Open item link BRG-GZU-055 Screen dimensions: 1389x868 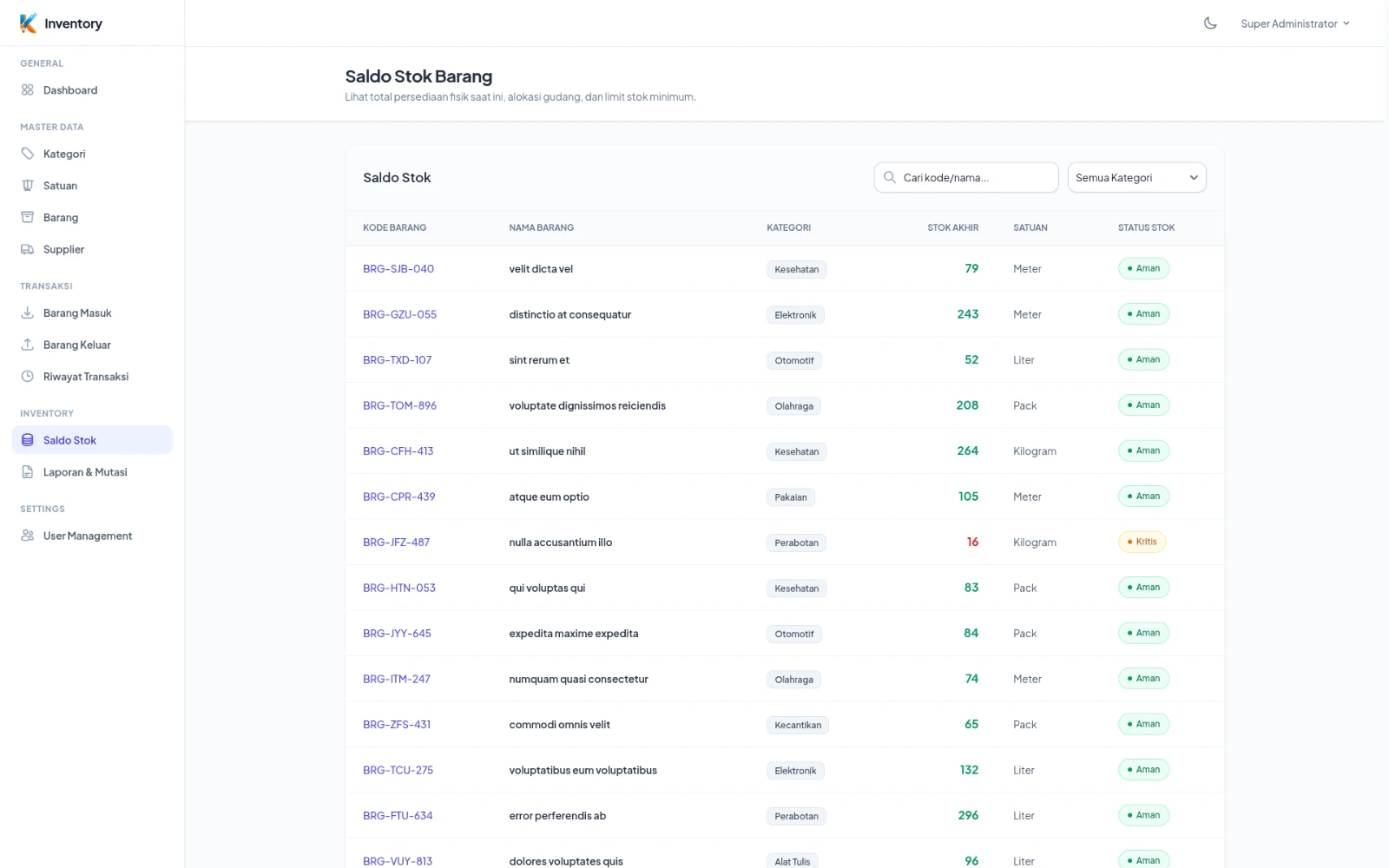[399, 315]
